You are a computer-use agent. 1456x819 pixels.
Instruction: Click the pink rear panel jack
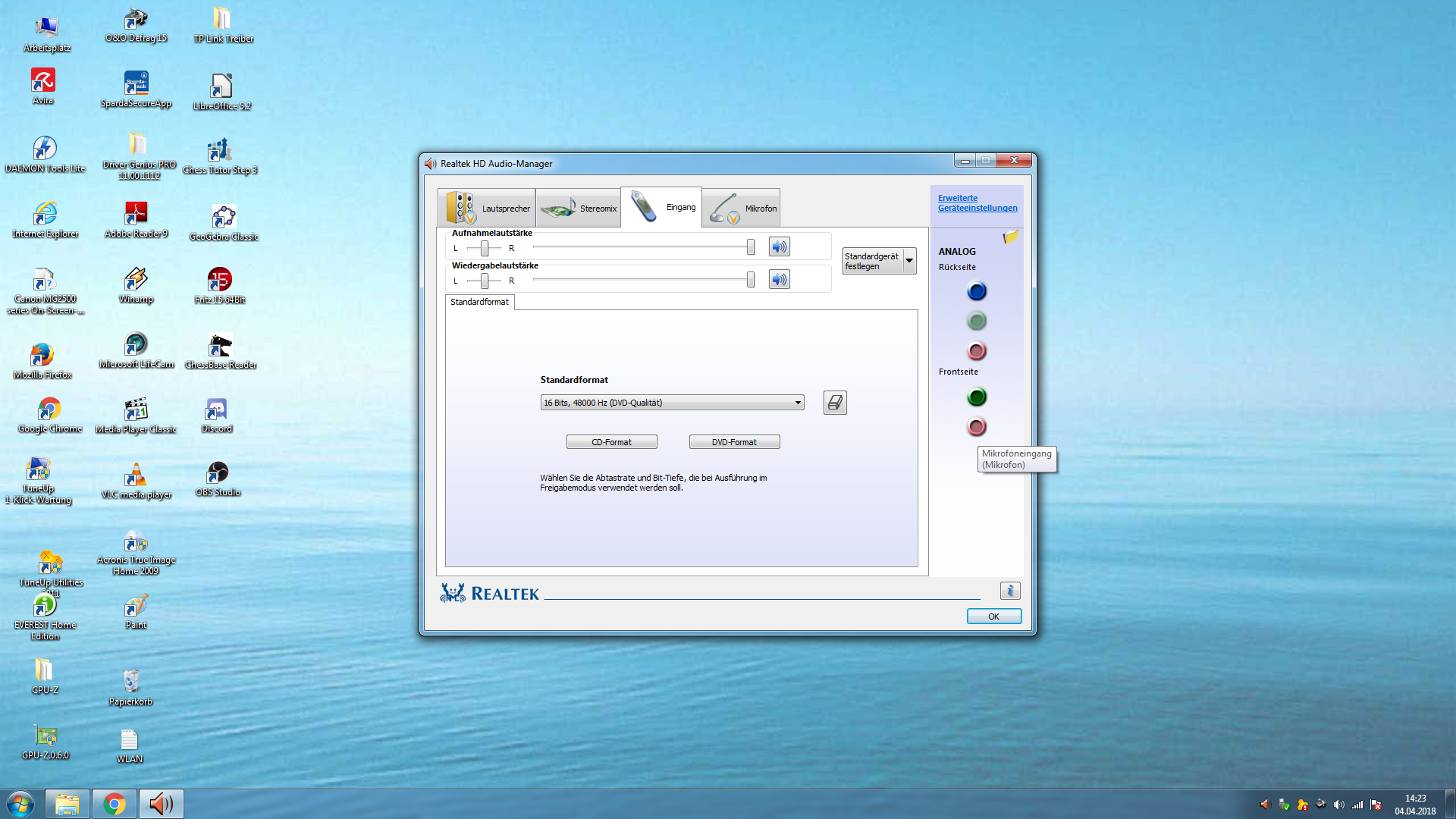[977, 351]
